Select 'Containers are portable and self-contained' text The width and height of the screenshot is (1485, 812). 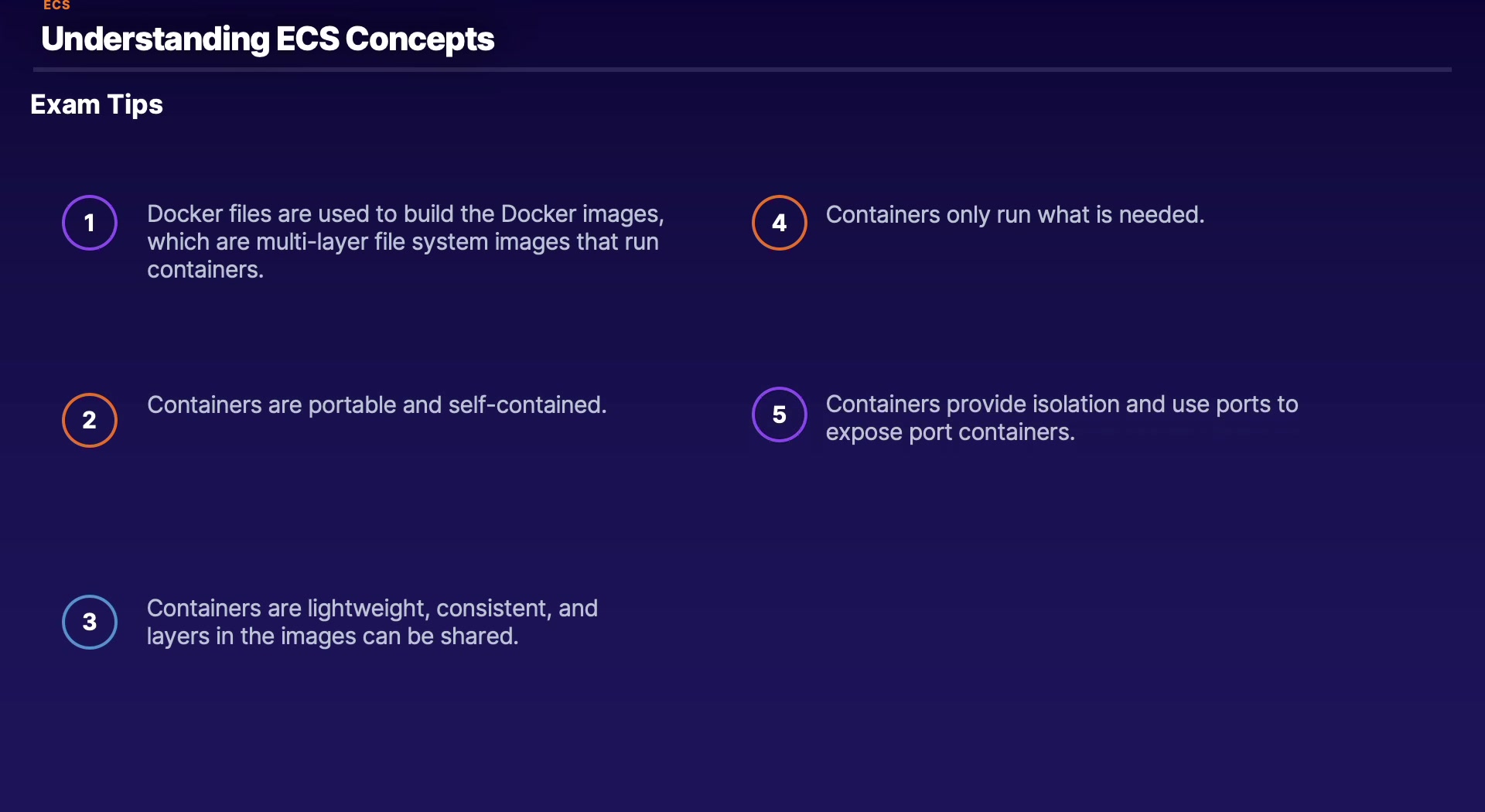click(377, 404)
